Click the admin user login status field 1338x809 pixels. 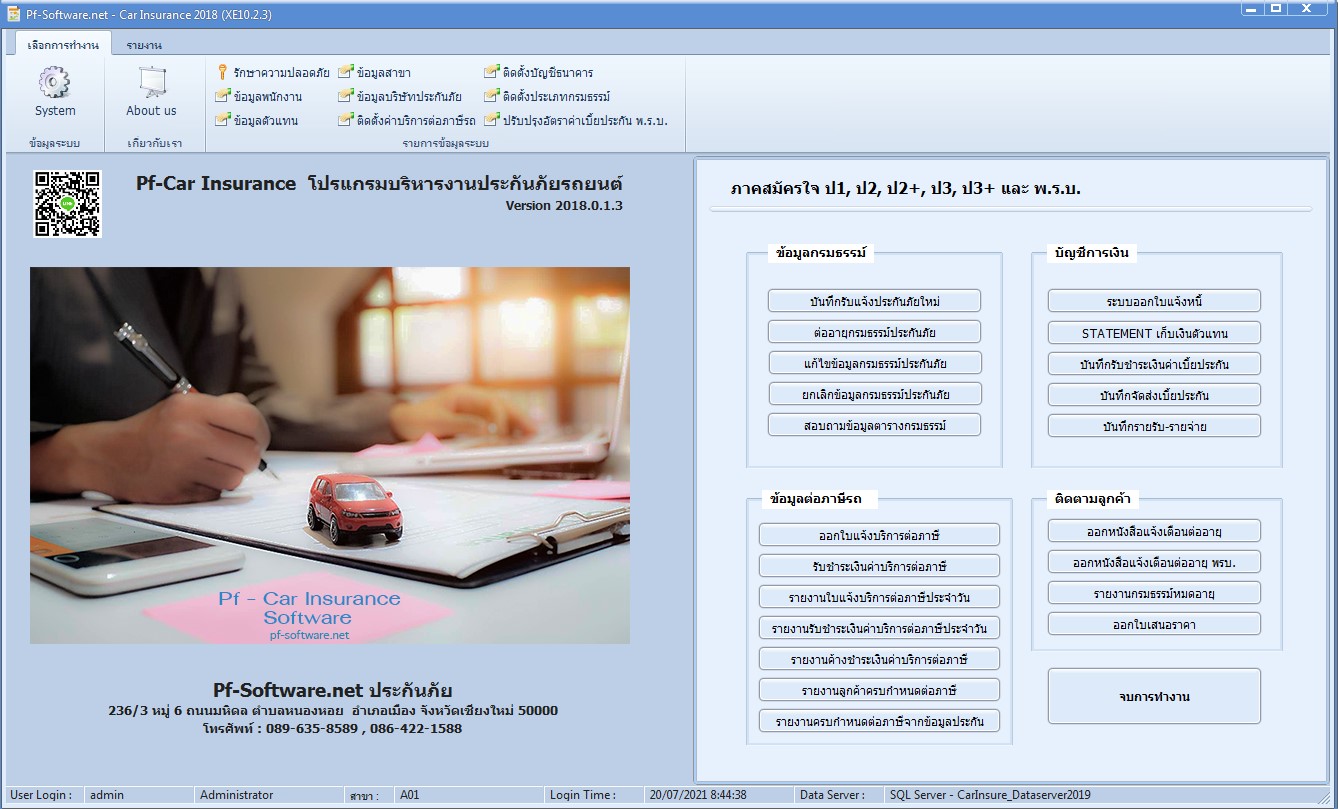138,795
